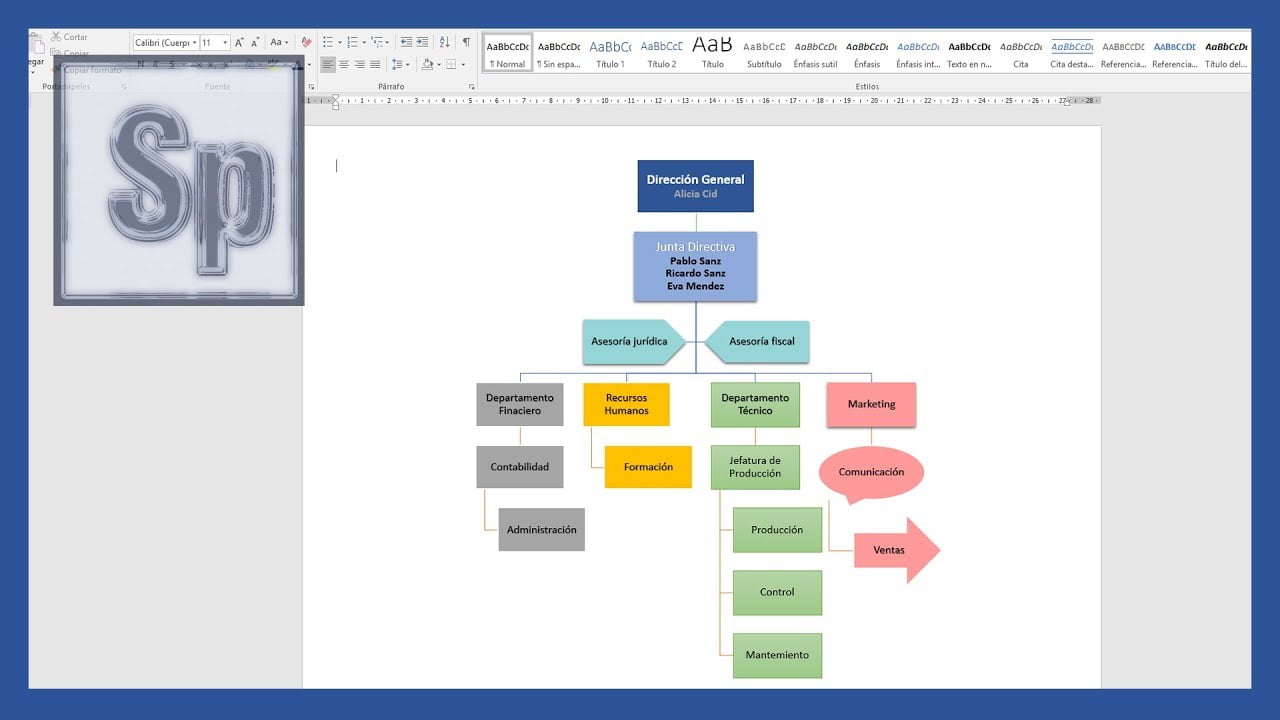The image size is (1280, 720).
Task: Click the Sort A-Z icon
Action: [x=445, y=42]
